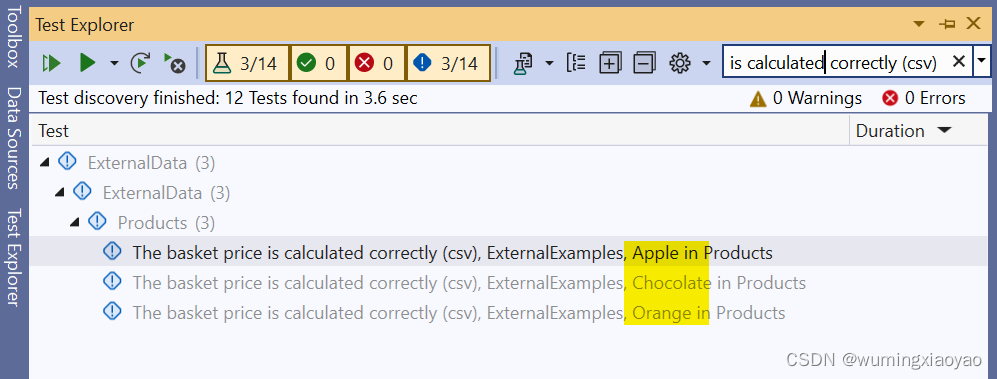The image size is (997, 379).
Task: Run all tests in view
Action: point(51,63)
